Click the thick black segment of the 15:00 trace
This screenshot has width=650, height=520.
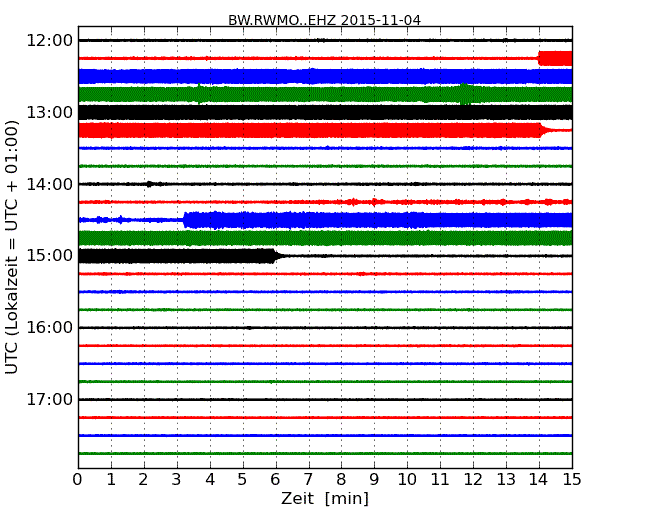[x=176, y=256]
